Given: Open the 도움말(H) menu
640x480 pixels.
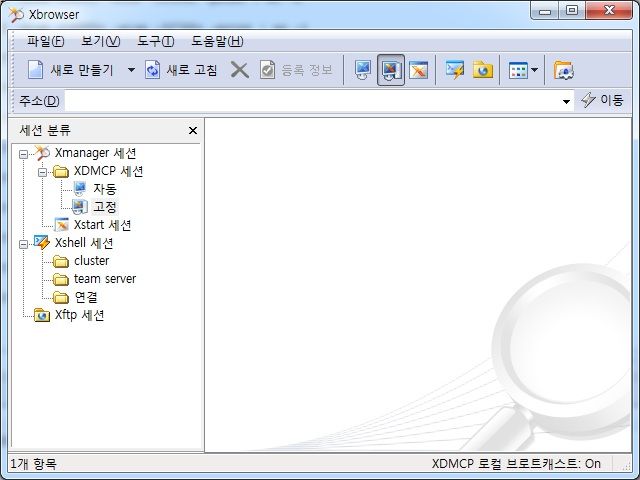Looking at the screenshot, I should [217, 41].
